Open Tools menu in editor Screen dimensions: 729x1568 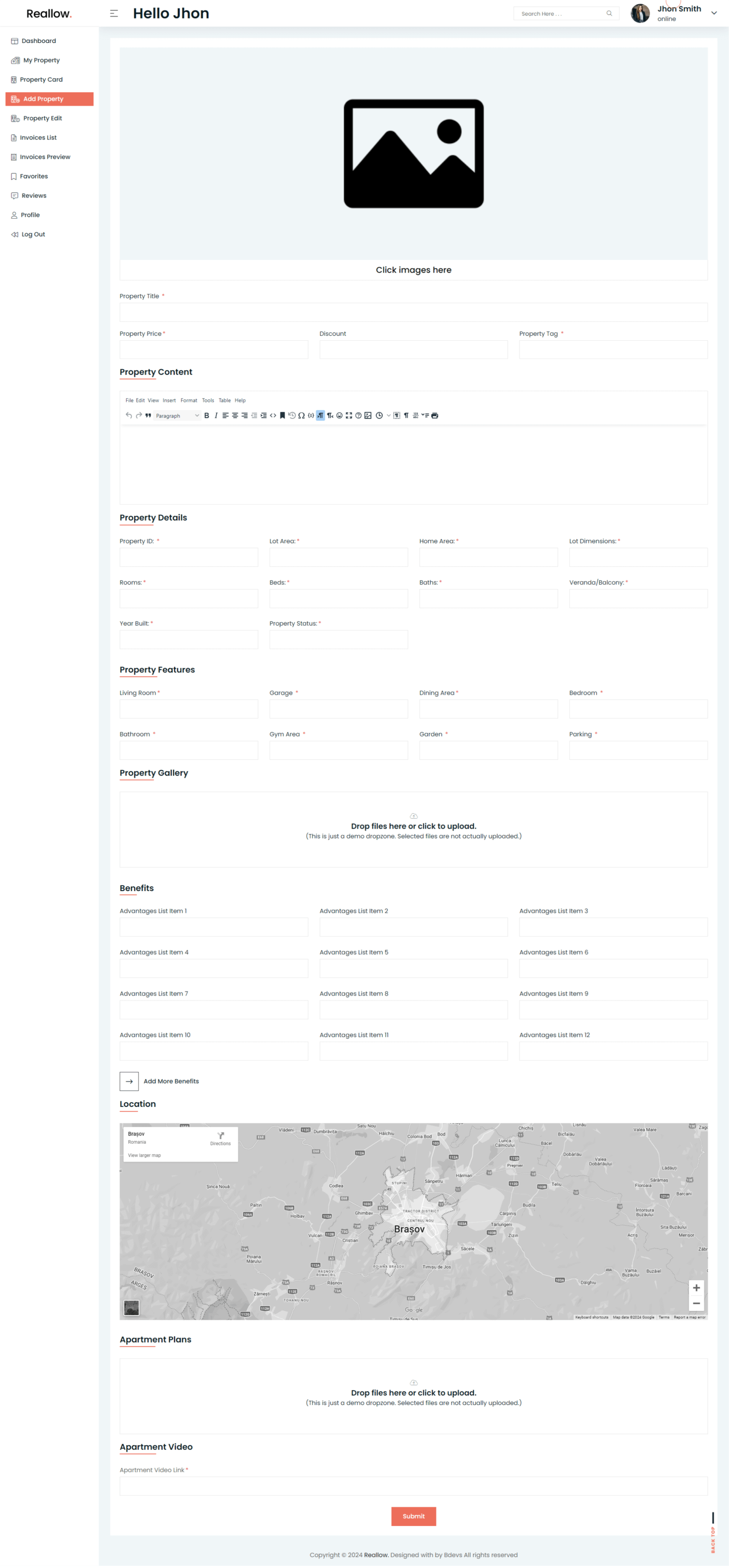coord(208,401)
